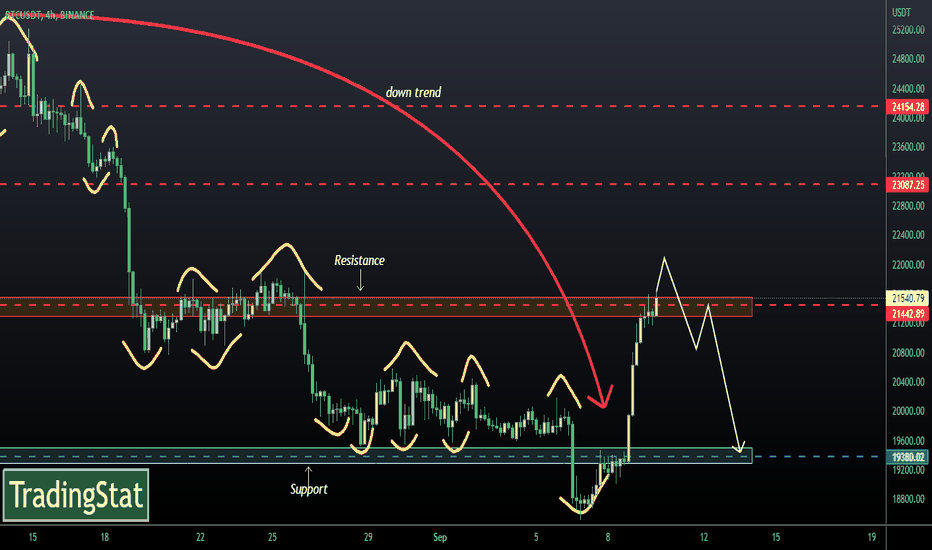Click the 8 date label on time axis
The image size is (932, 550).
(608, 537)
